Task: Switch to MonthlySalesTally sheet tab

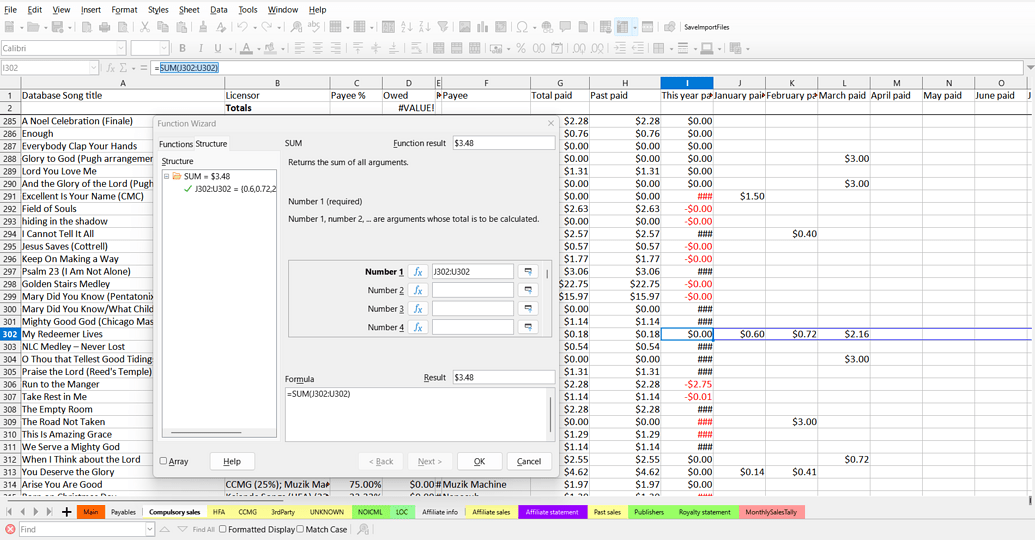Action: coord(771,512)
